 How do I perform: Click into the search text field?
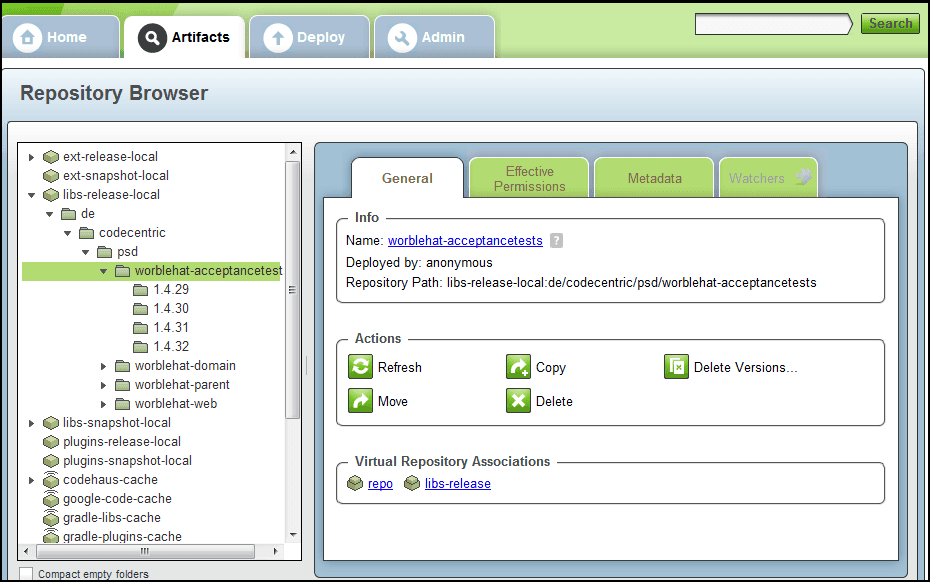click(x=772, y=24)
